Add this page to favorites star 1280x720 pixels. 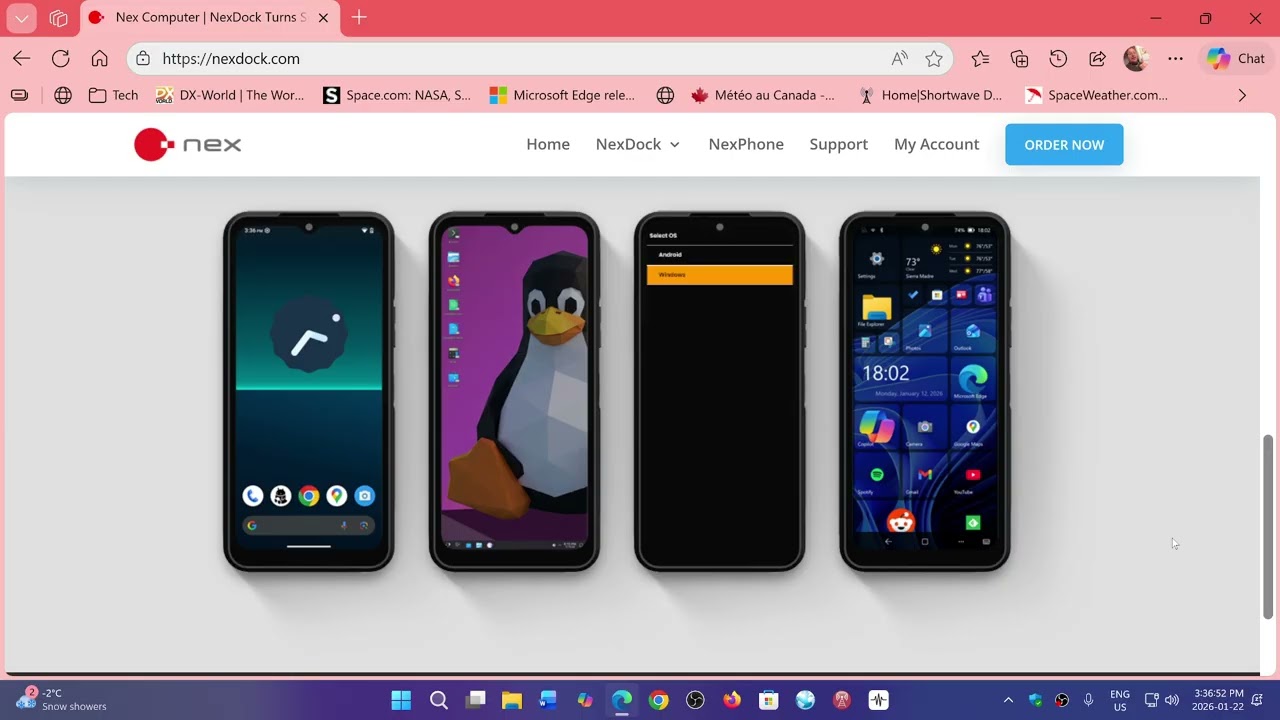pyautogui.click(x=934, y=59)
